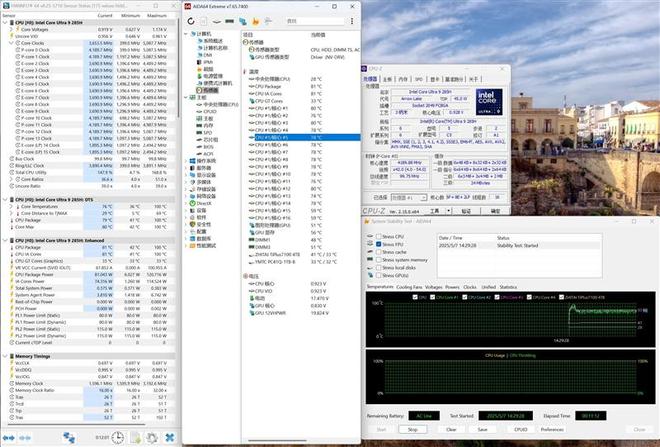Collapse the Core Clocks group in HWiNFO
The height and width of the screenshot is (447, 660).
[12, 43]
